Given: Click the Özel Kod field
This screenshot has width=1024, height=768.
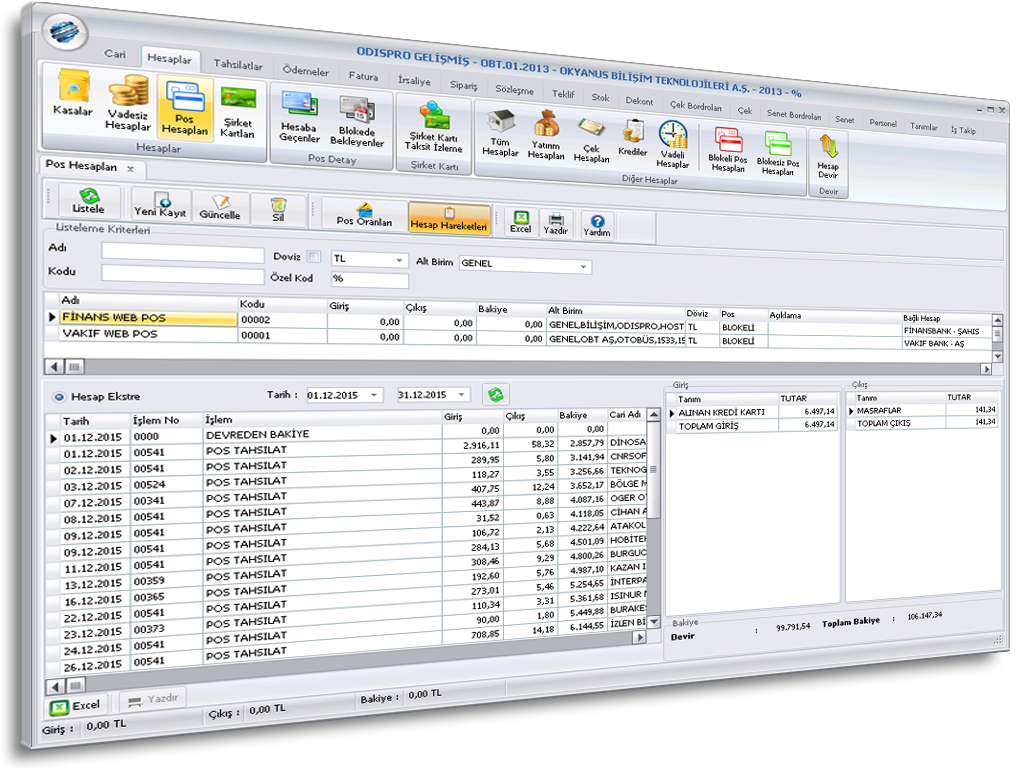Looking at the screenshot, I should [370, 280].
